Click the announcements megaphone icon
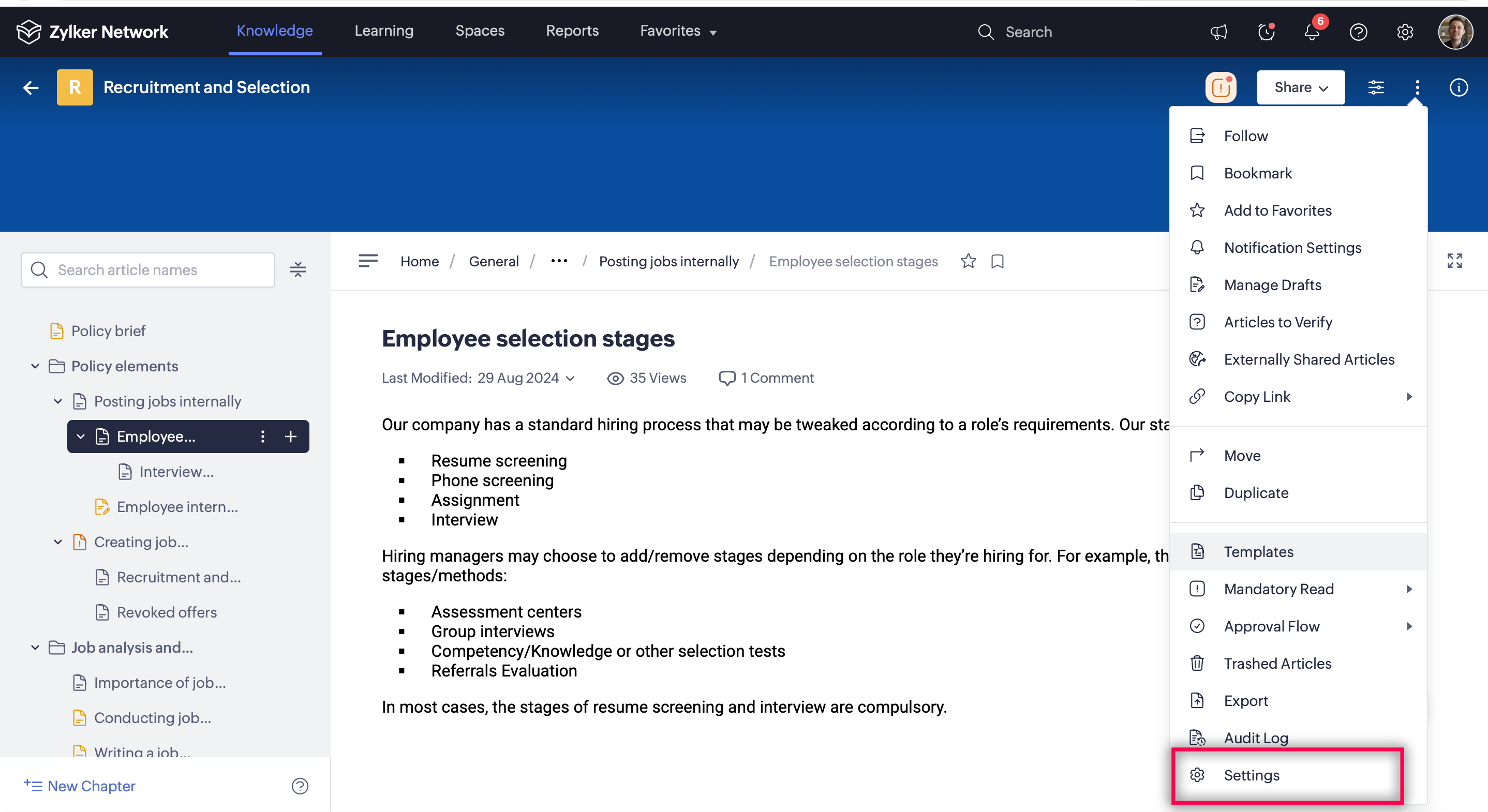The width and height of the screenshot is (1488, 812). (x=1218, y=32)
